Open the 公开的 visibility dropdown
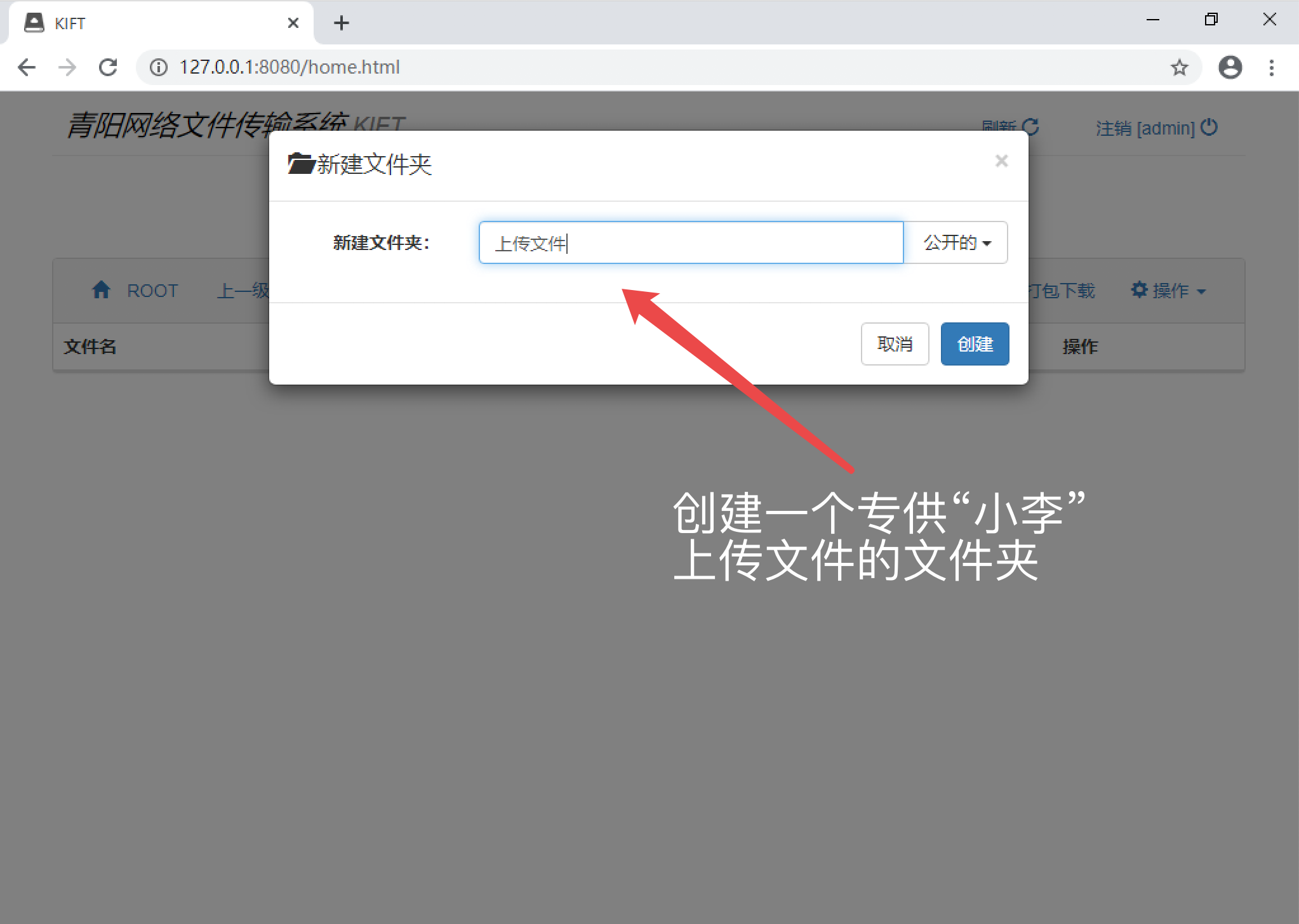 [956, 242]
